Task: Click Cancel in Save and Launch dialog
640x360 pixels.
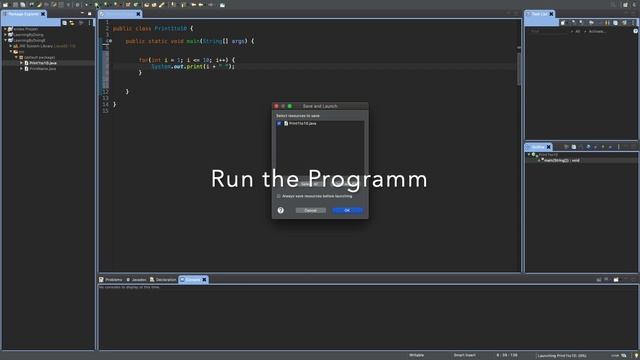Action: click(311, 210)
